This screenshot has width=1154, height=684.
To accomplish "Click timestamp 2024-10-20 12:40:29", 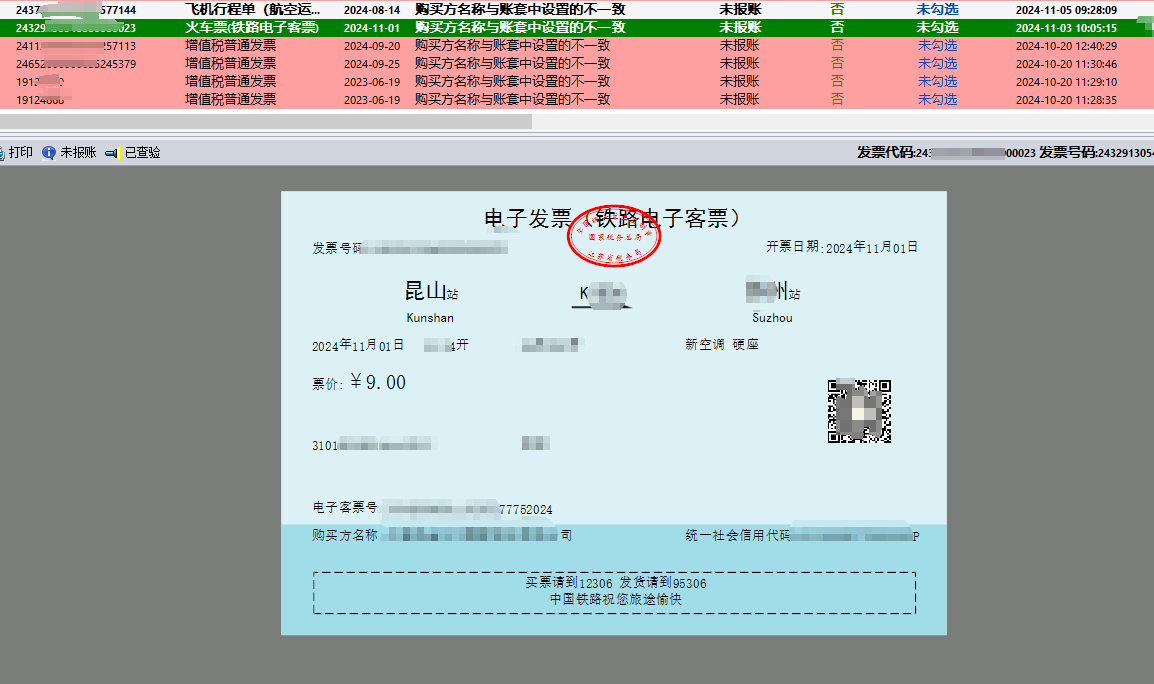I will click(1066, 46).
